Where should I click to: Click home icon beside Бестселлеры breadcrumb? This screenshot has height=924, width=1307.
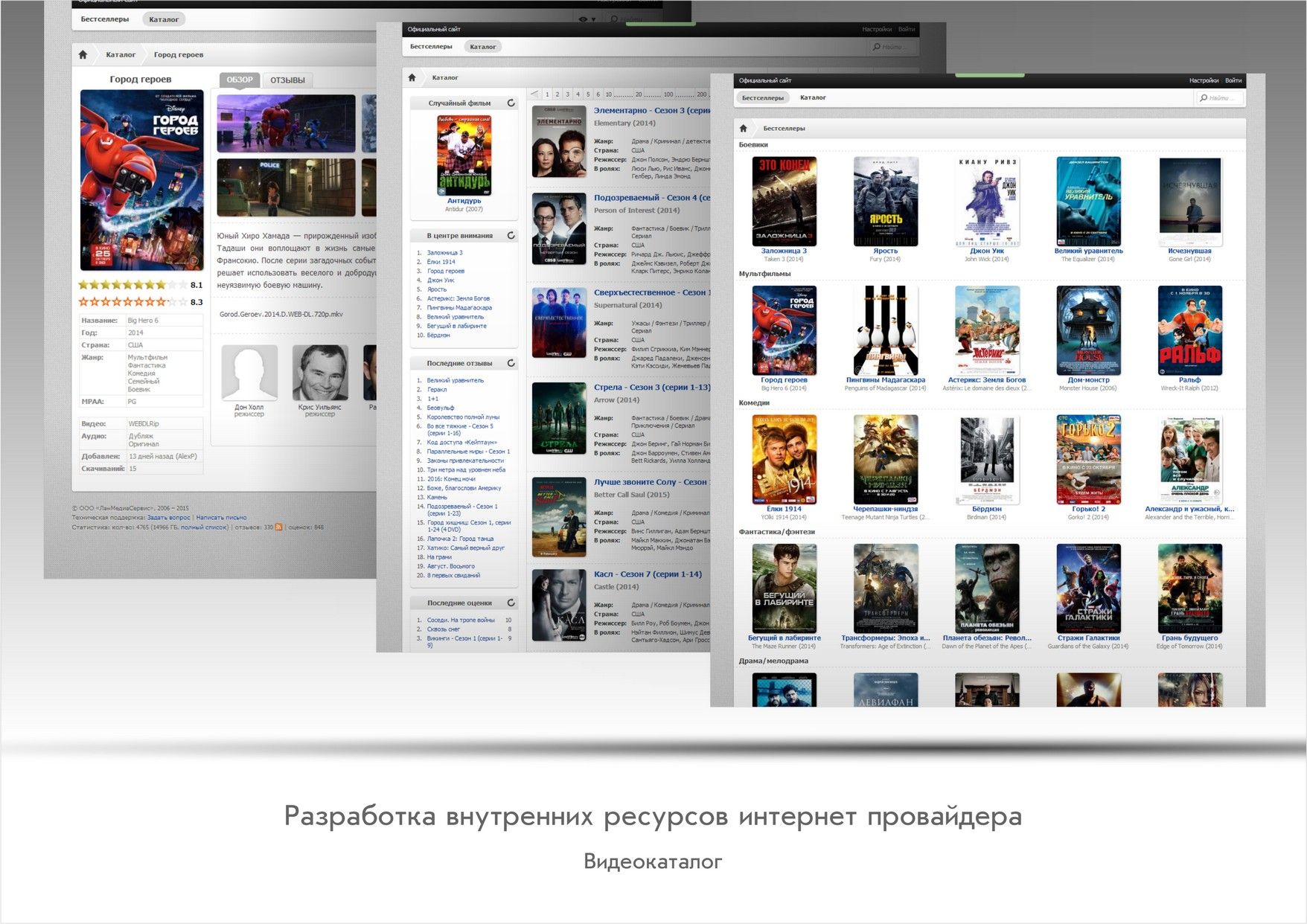[x=743, y=128]
